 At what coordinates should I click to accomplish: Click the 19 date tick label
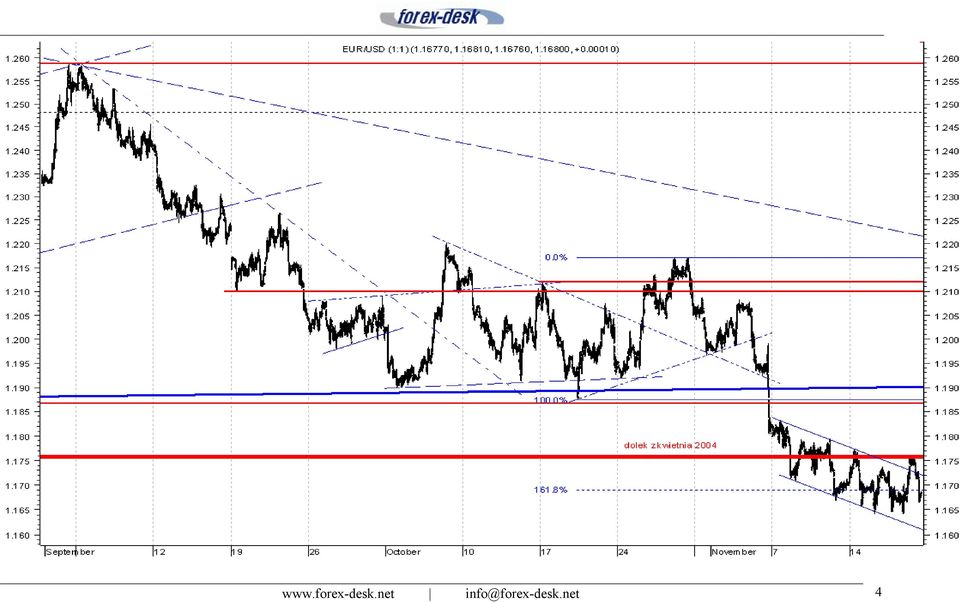(x=237, y=552)
